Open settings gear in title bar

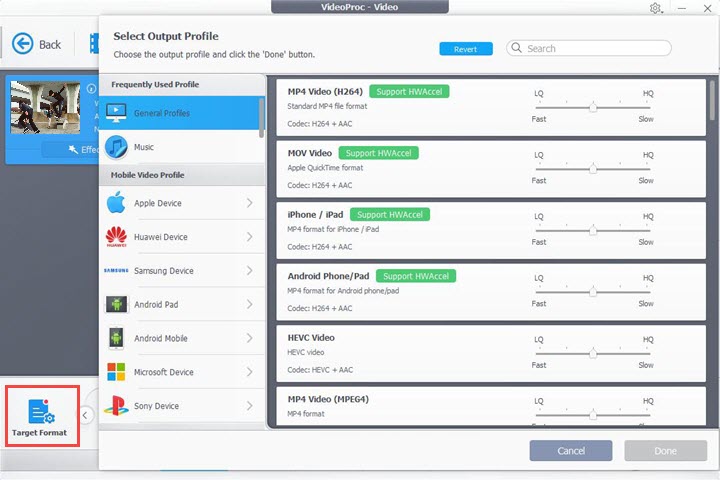(655, 8)
